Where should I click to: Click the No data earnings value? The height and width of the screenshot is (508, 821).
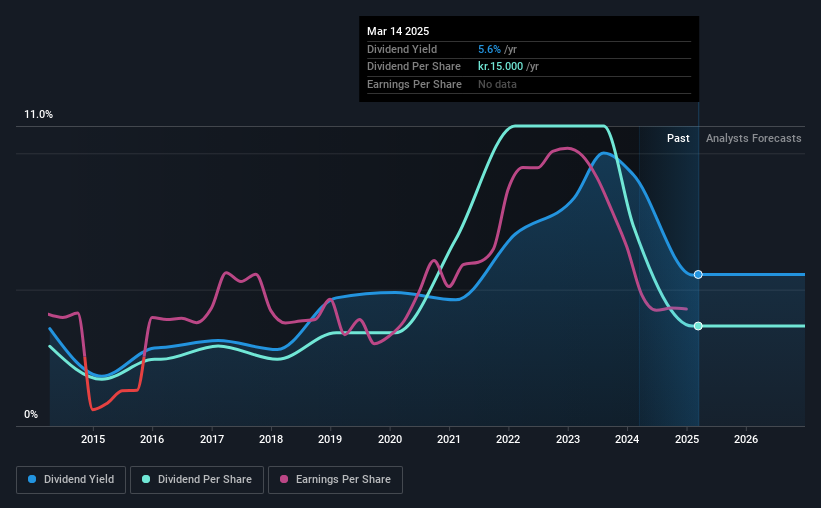tap(497, 84)
